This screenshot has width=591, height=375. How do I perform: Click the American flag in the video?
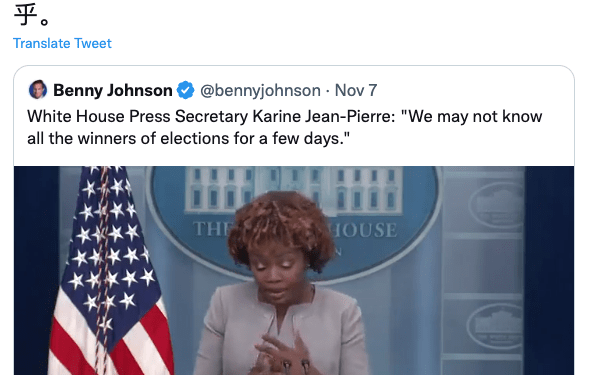[107, 271]
